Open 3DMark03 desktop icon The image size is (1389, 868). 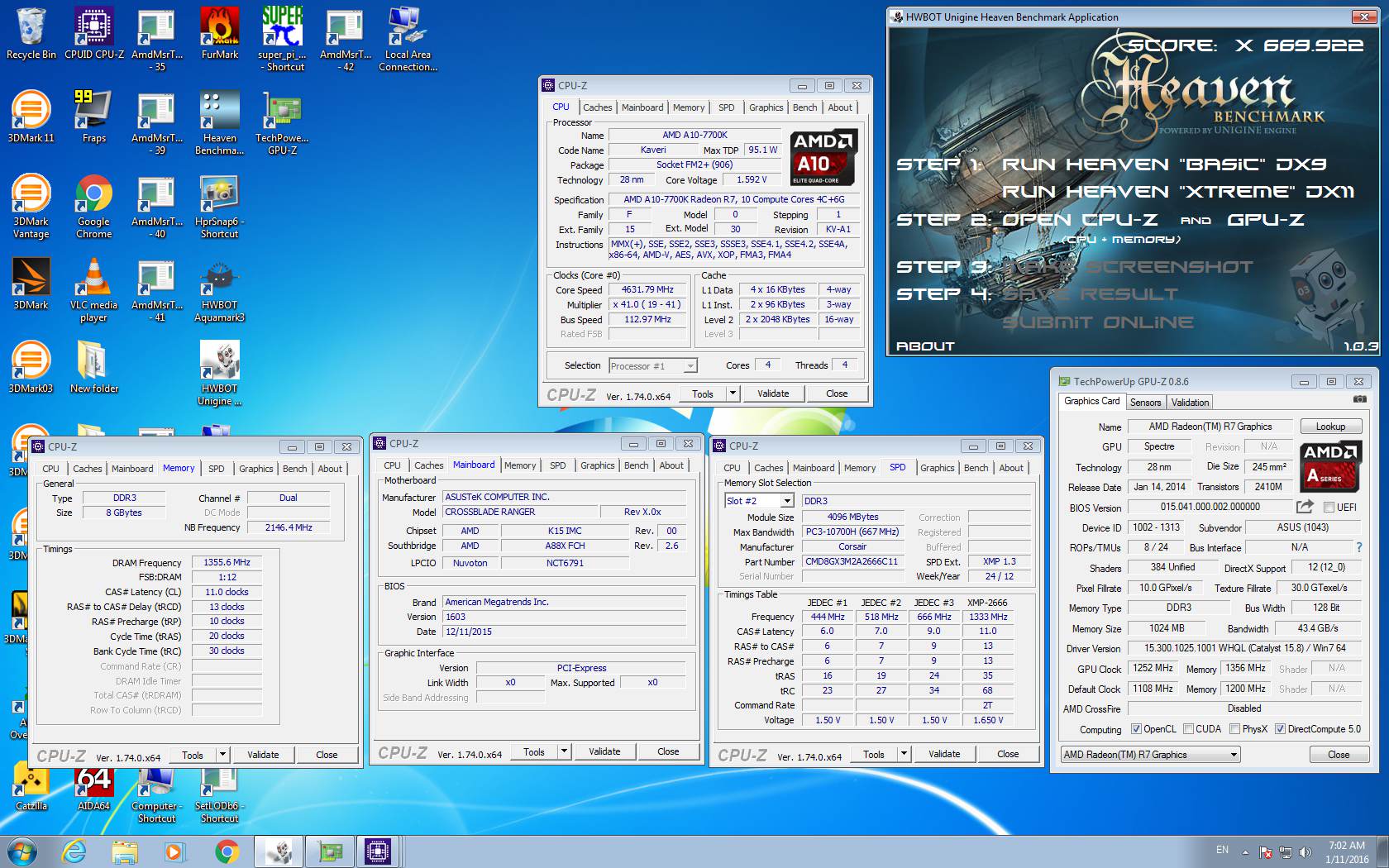tap(31, 366)
